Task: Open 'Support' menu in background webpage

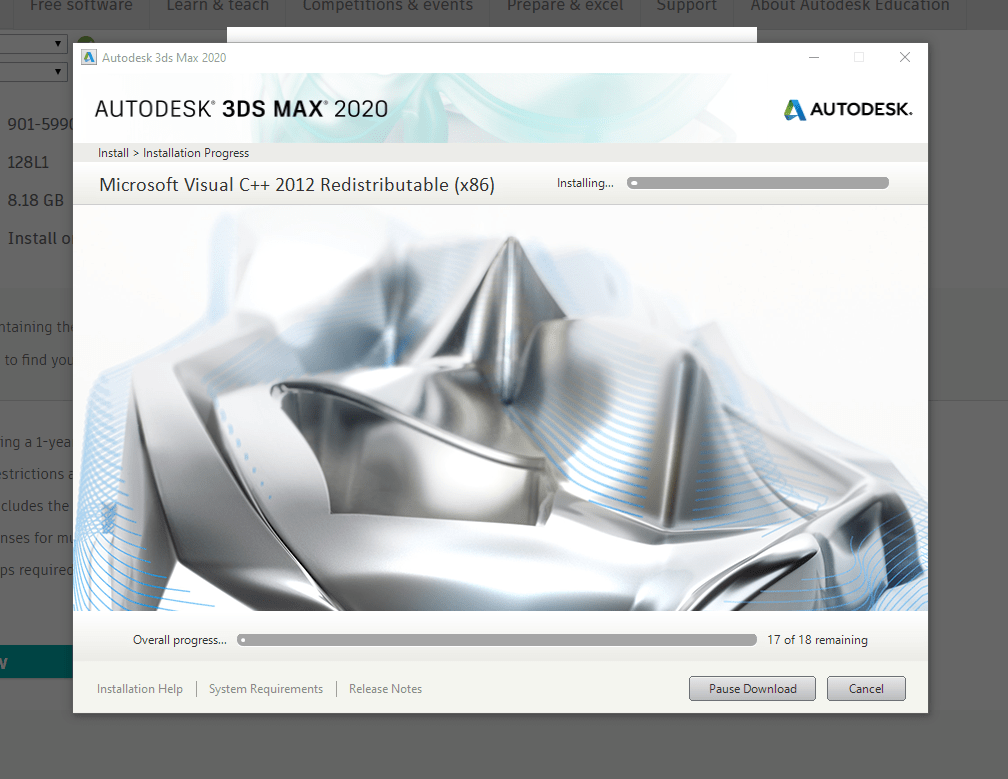Action: pyautogui.click(x=687, y=6)
